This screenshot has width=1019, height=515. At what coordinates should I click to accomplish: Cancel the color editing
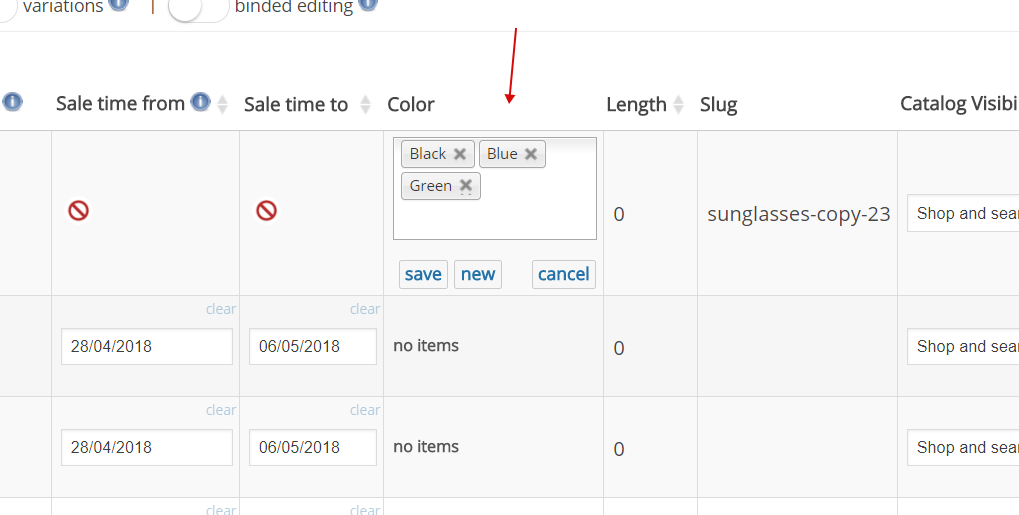563,274
